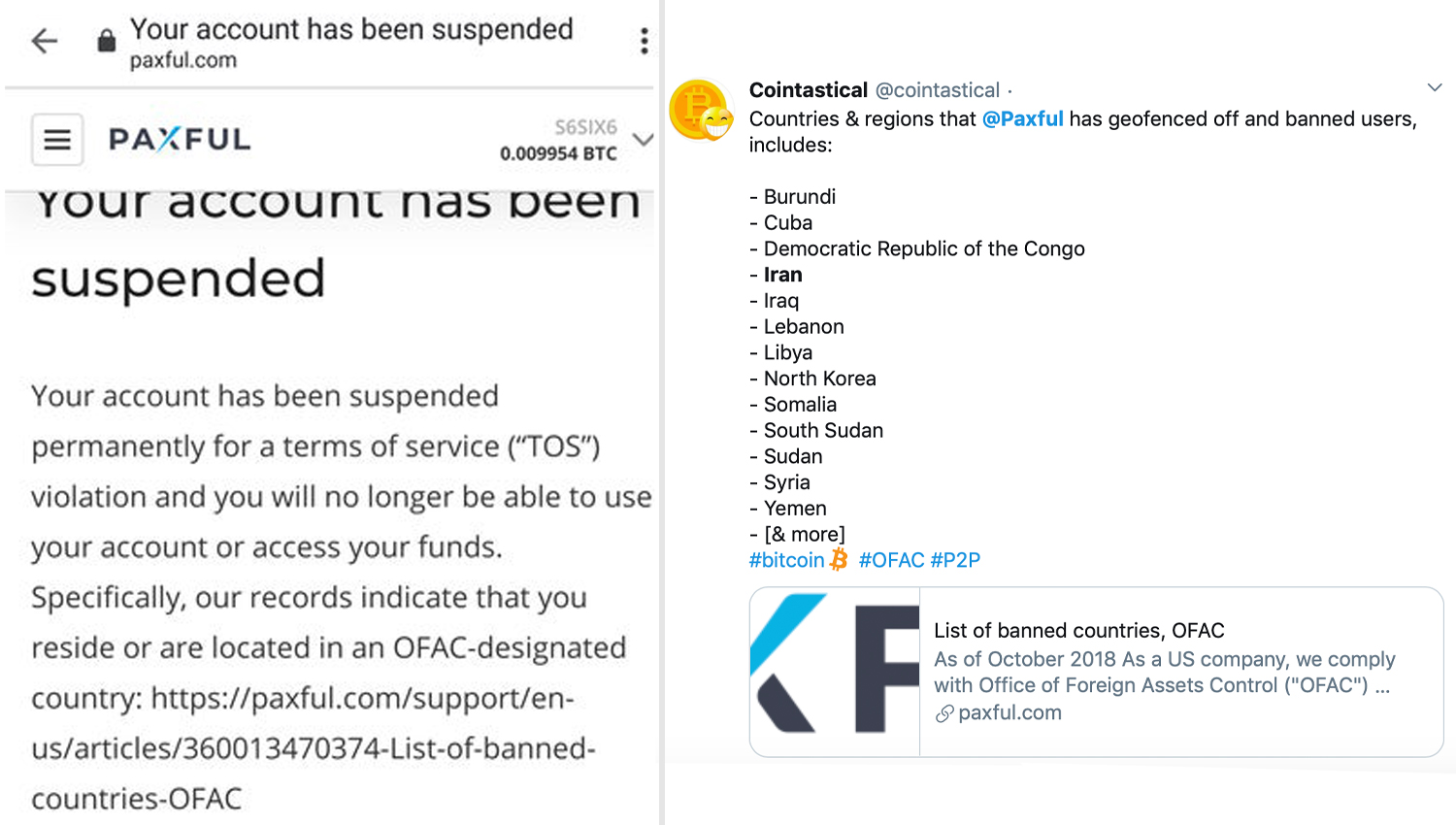
Task: Open the #bitcoin hashtag
Action: [786, 560]
